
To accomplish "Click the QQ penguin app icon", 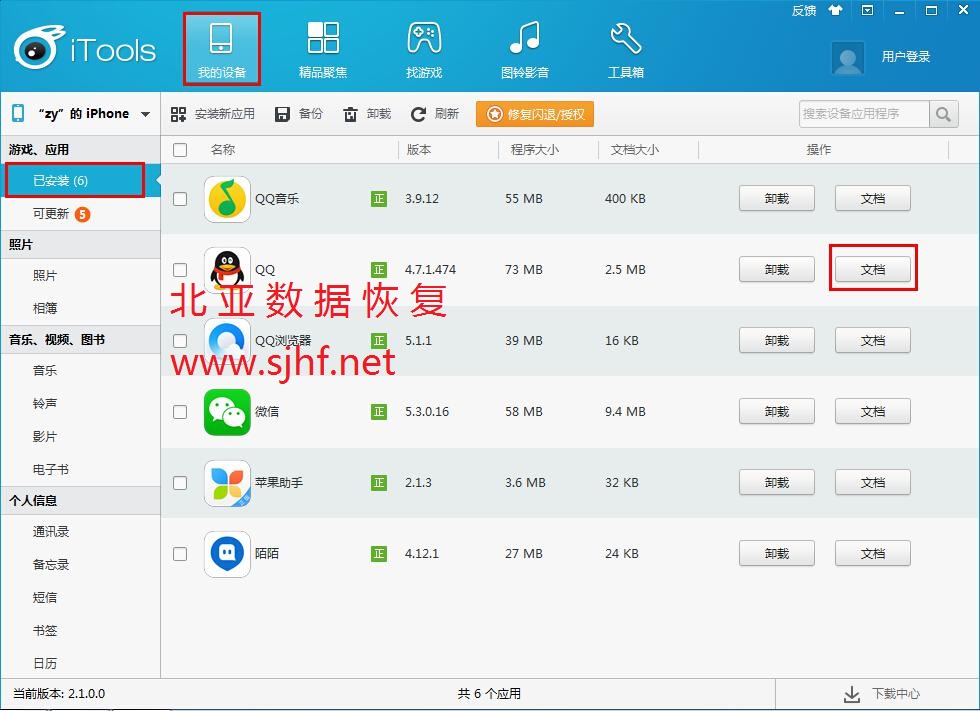I will 228,270.
